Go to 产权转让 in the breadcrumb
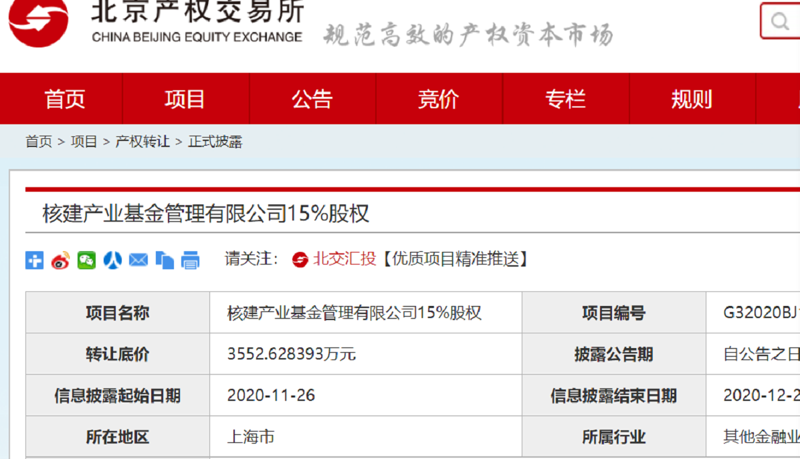 [x=142, y=141]
